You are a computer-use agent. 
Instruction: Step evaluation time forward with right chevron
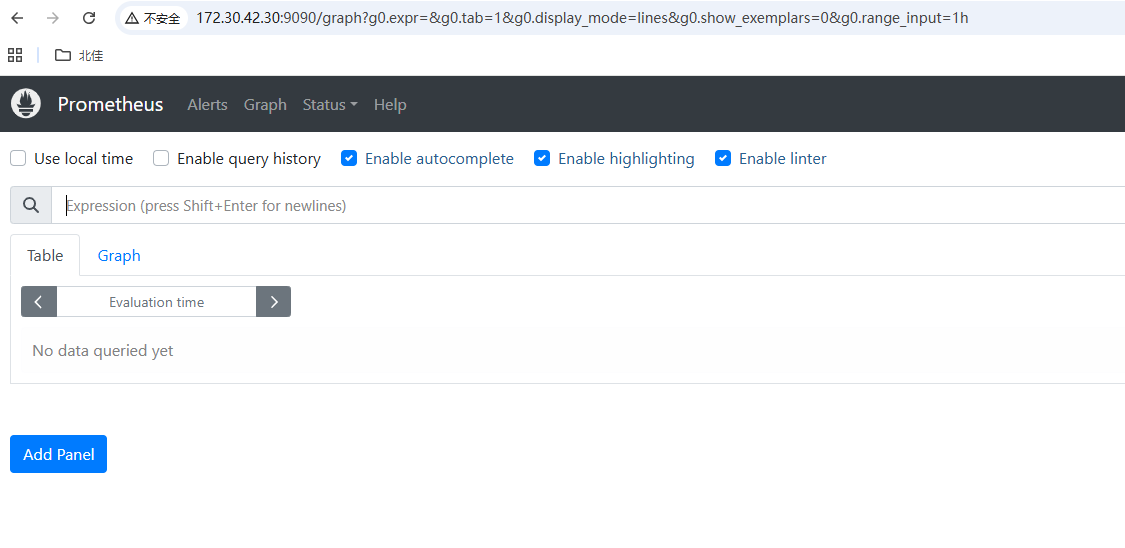pos(274,302)
